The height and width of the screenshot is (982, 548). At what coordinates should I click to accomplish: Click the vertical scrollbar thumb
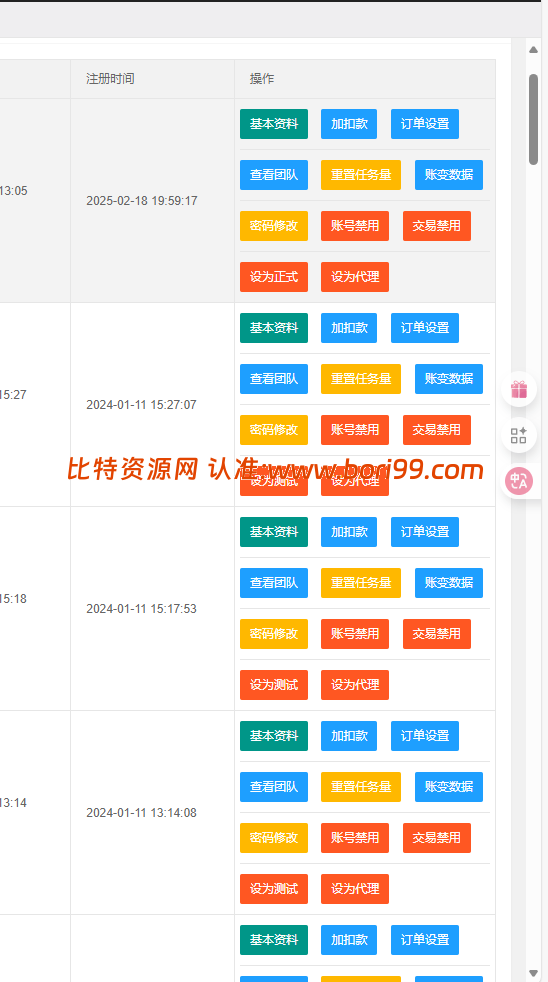[x=533, y=119]
